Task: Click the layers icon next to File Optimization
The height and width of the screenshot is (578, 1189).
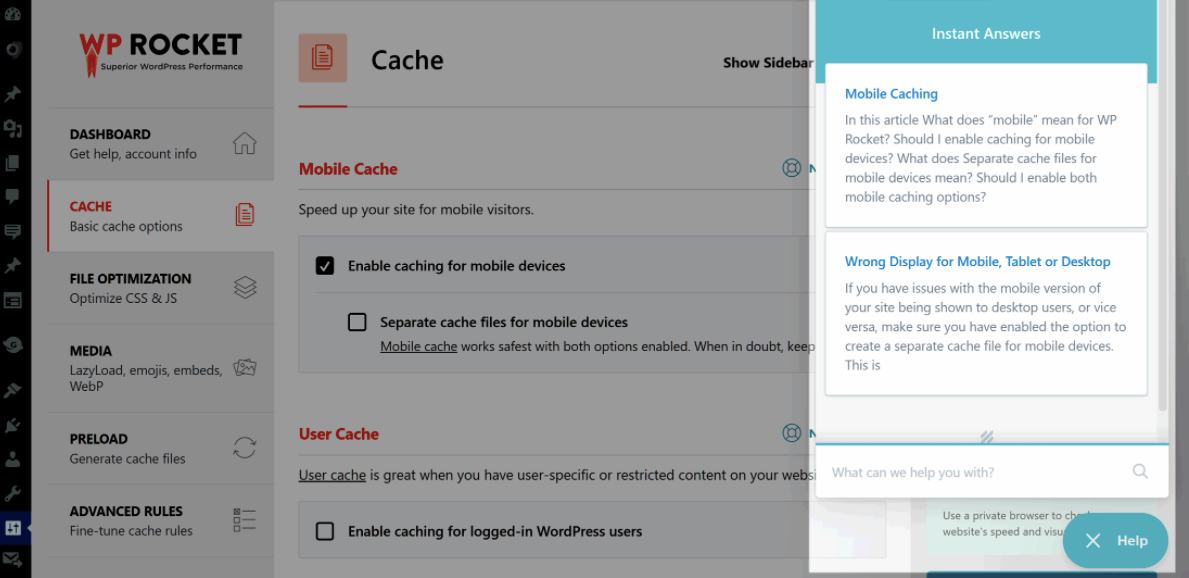Action: (x=245, y=287)
